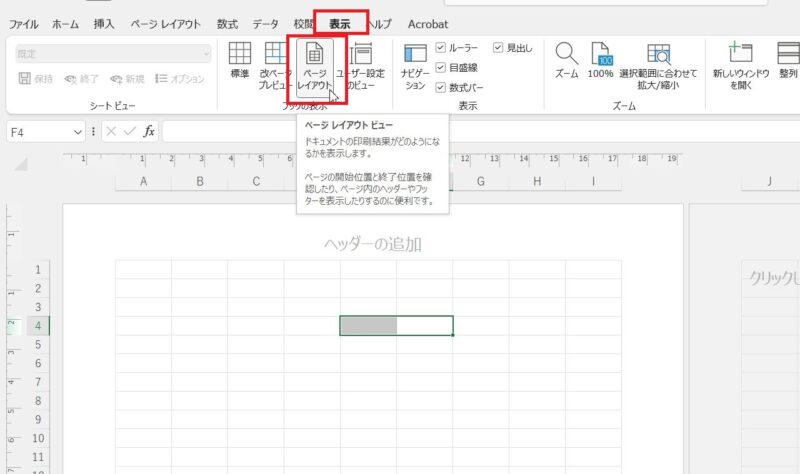Click the select-all corner triangle
This screenshot has height=474, width=800.
coord(21,164)
